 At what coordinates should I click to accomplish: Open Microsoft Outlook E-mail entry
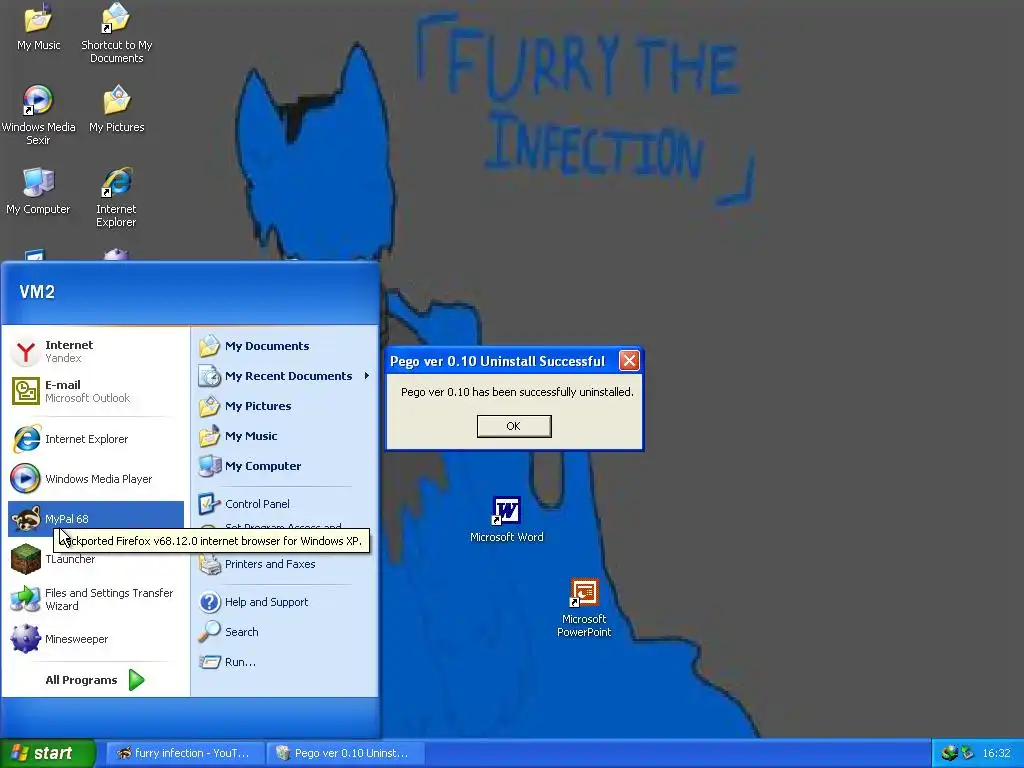pyautogui.click(x=95, y=391)
